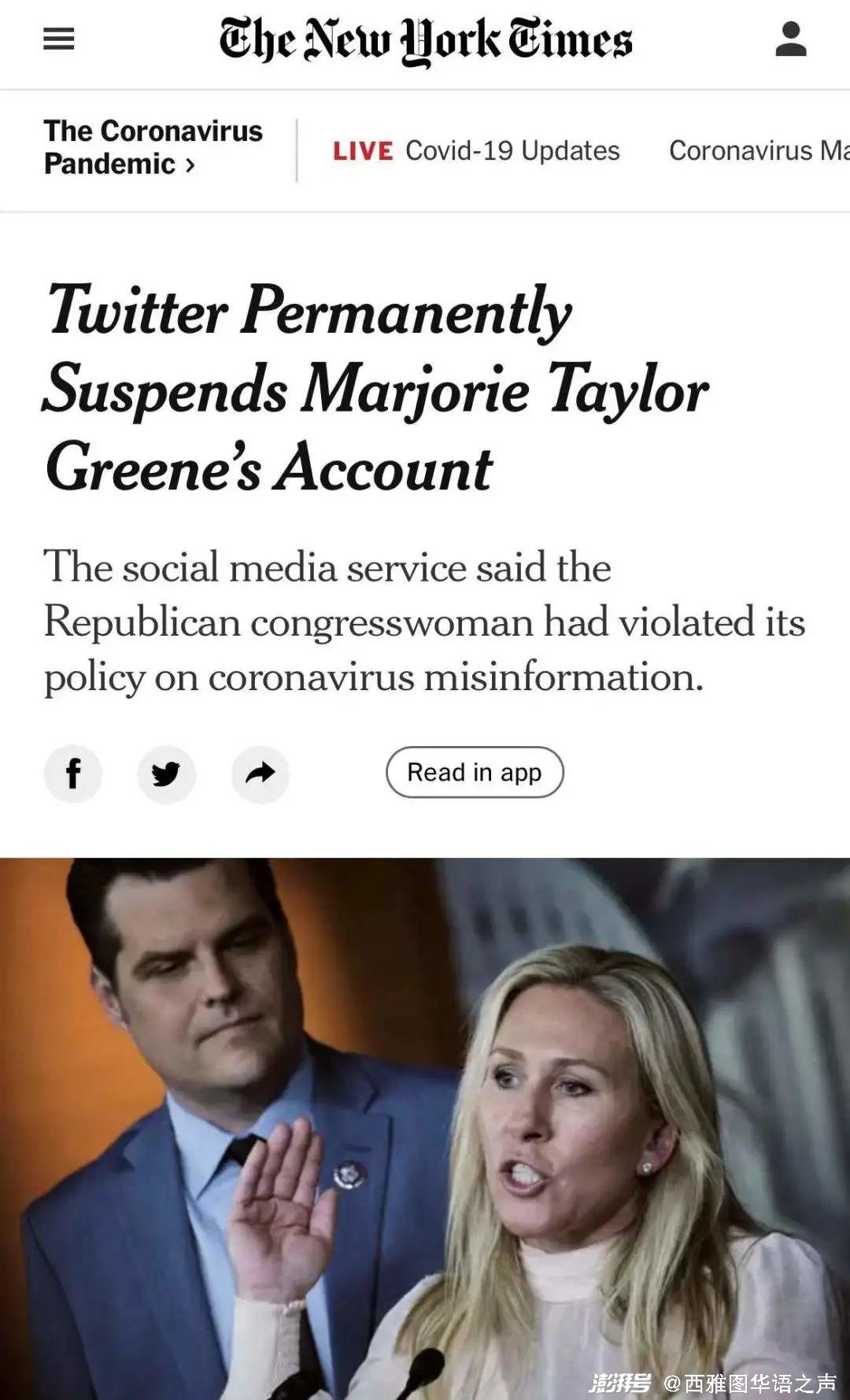
Task: Share the article on Twitter
Action: pos(166,774)
